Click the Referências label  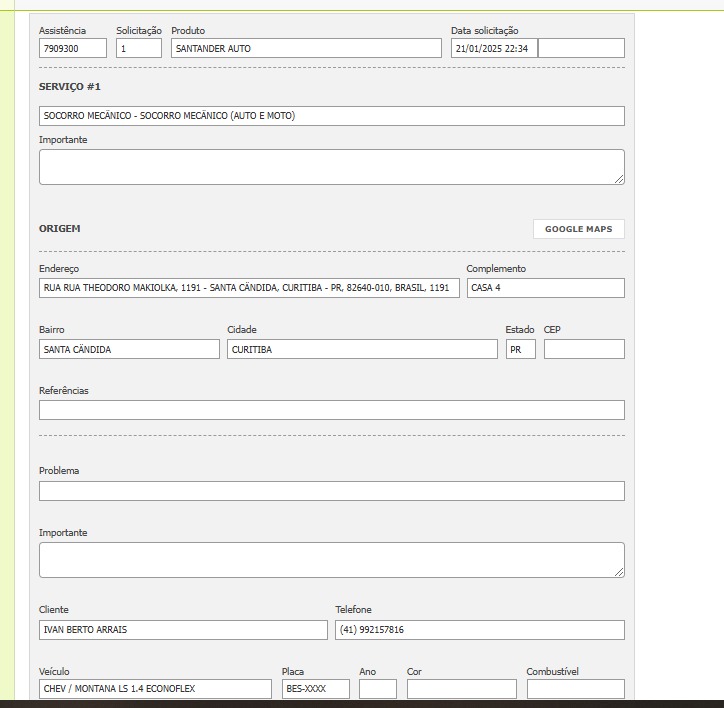click(64, 391)
